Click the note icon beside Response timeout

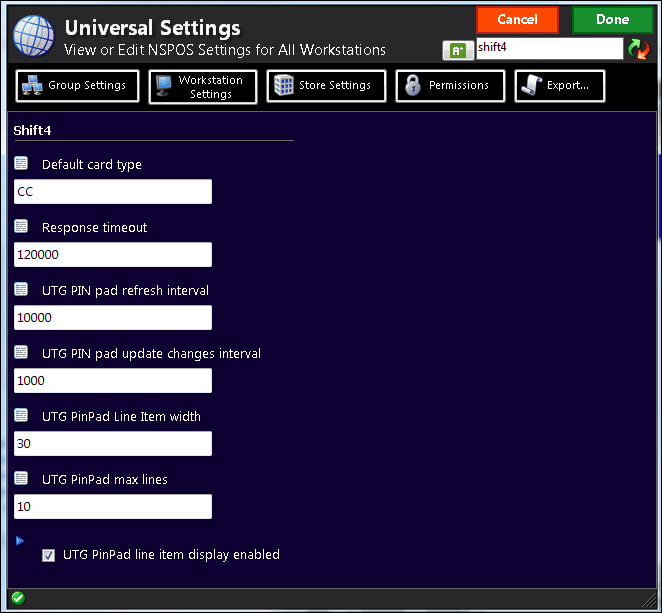(21, 226)
